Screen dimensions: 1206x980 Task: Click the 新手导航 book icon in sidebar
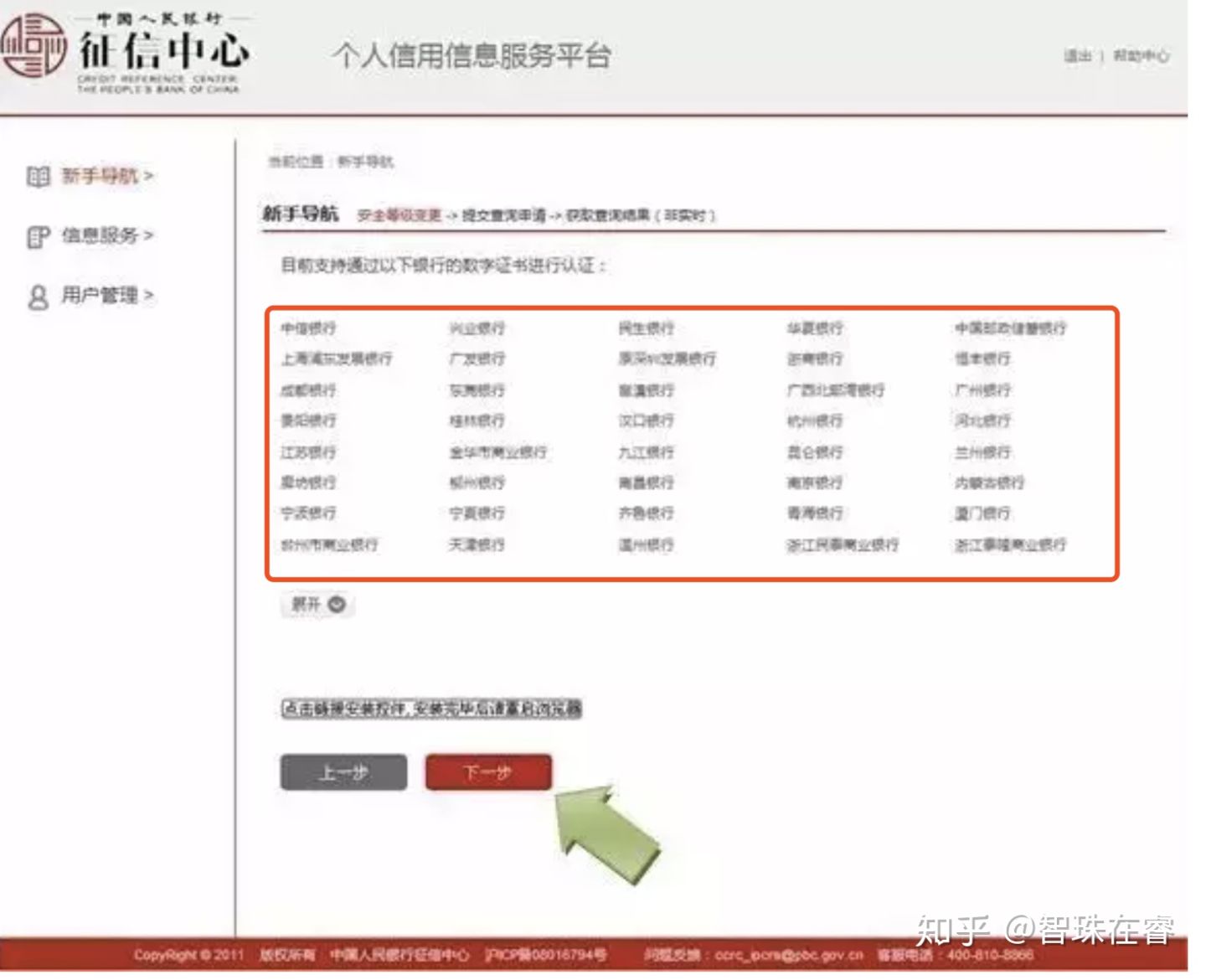point(37,176)
